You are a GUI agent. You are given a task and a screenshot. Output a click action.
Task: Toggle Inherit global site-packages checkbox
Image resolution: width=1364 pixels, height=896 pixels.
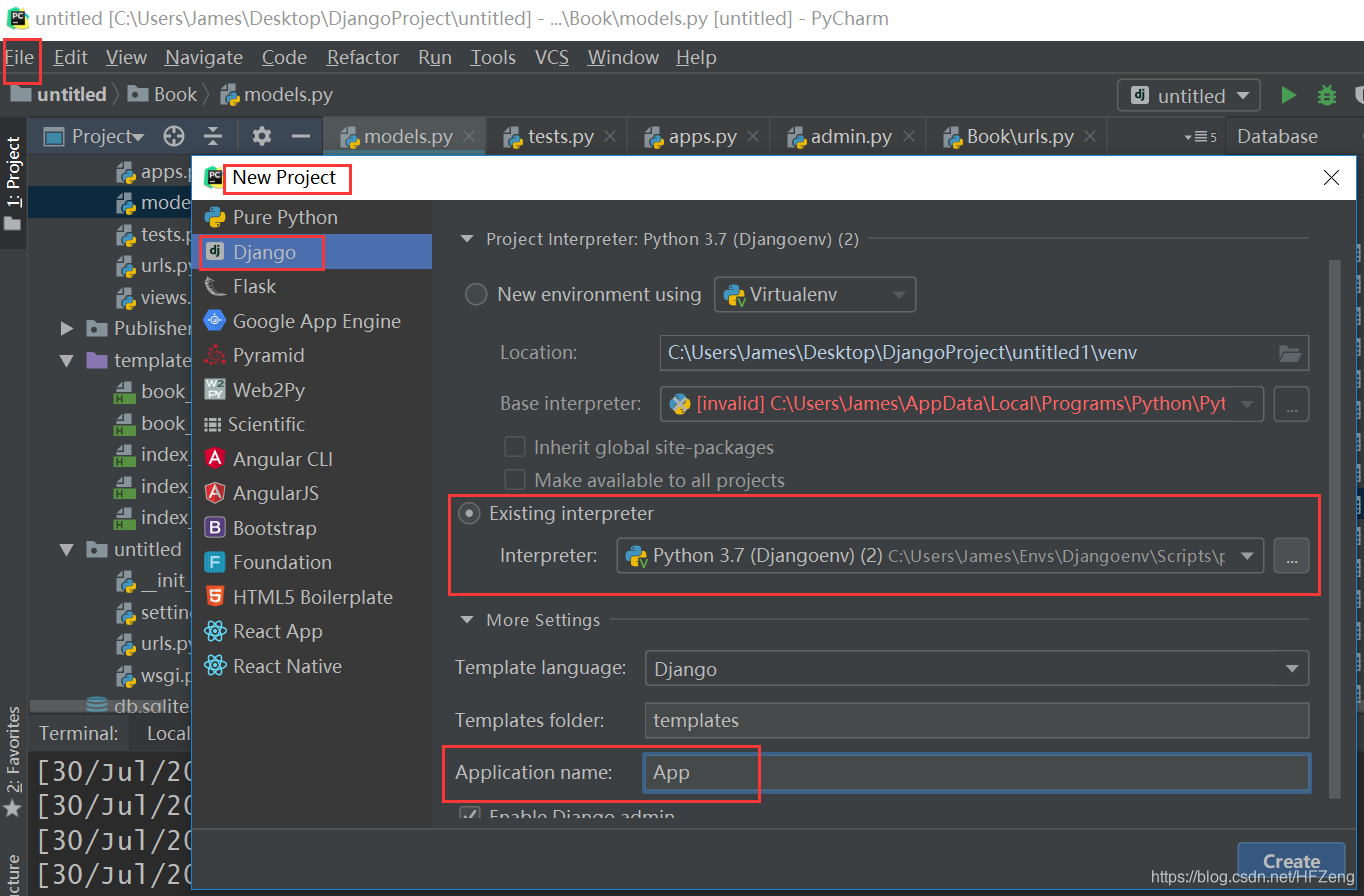[515, 447]
